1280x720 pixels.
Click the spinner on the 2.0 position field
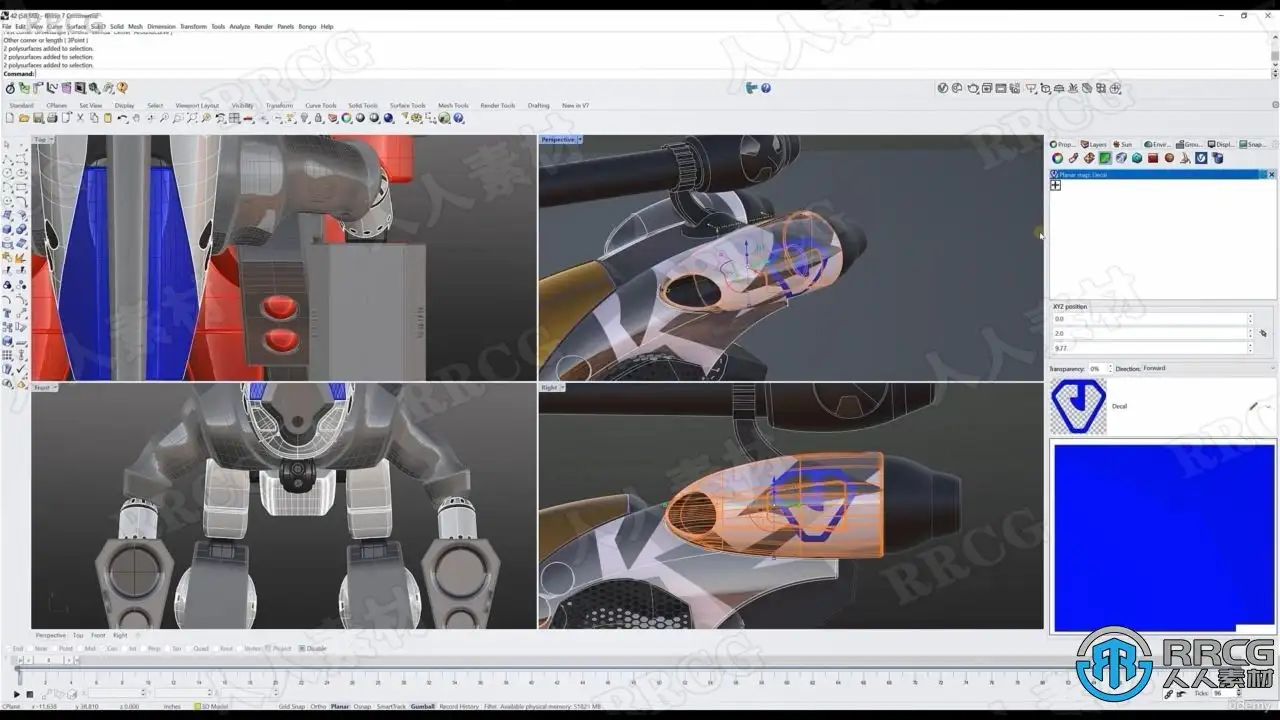point(1249,333)
